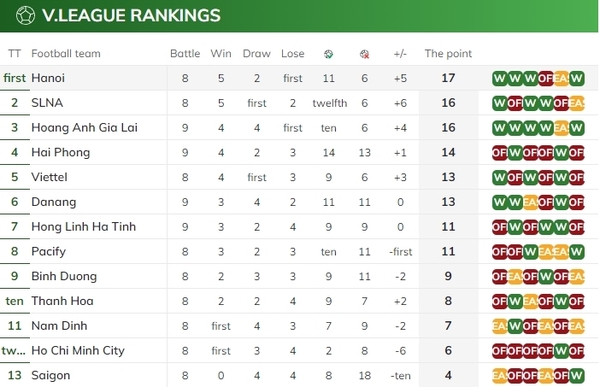This screenshot has width=600, height=387.
Task: Click Nam Dinh's green W form badge
Action: (x=515, y=326)
